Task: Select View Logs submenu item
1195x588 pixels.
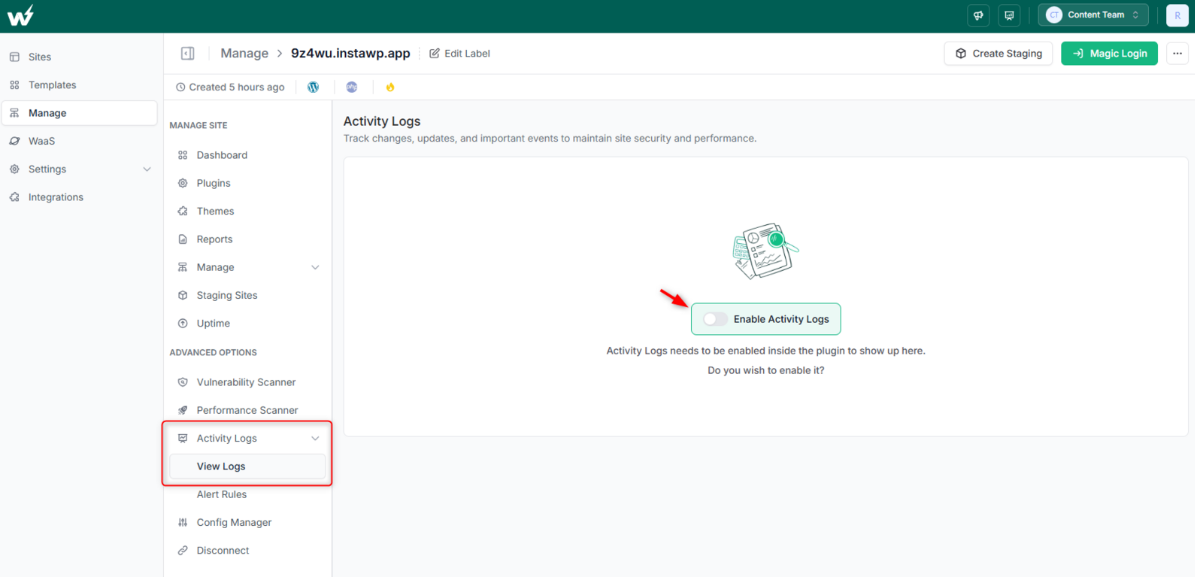Action: click(248, 466)
